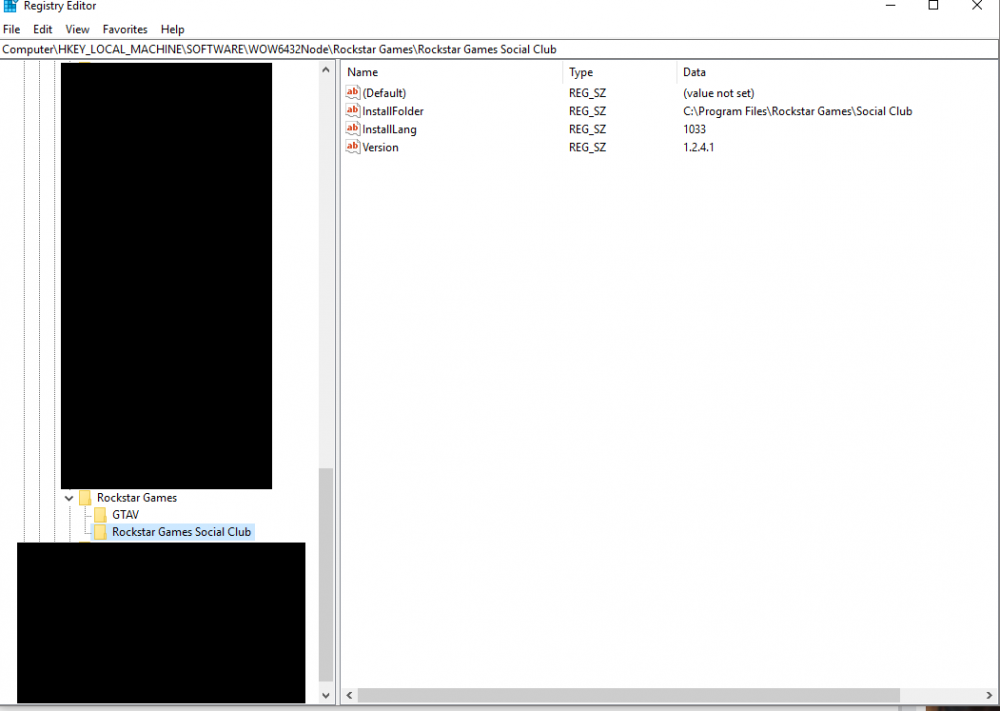The image size is (1000, 711).
Task: Click the Social Club install path data
Action: 798,111
